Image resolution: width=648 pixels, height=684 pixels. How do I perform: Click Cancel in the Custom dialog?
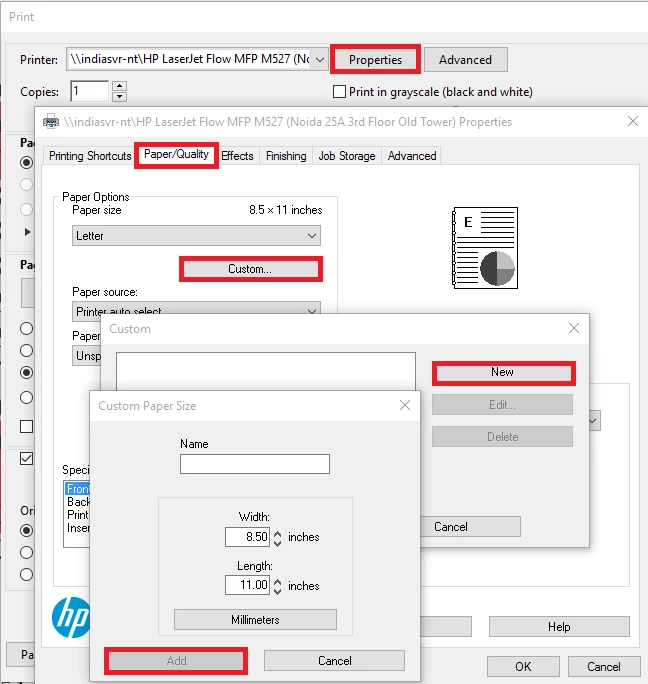(x=470, y=527)
